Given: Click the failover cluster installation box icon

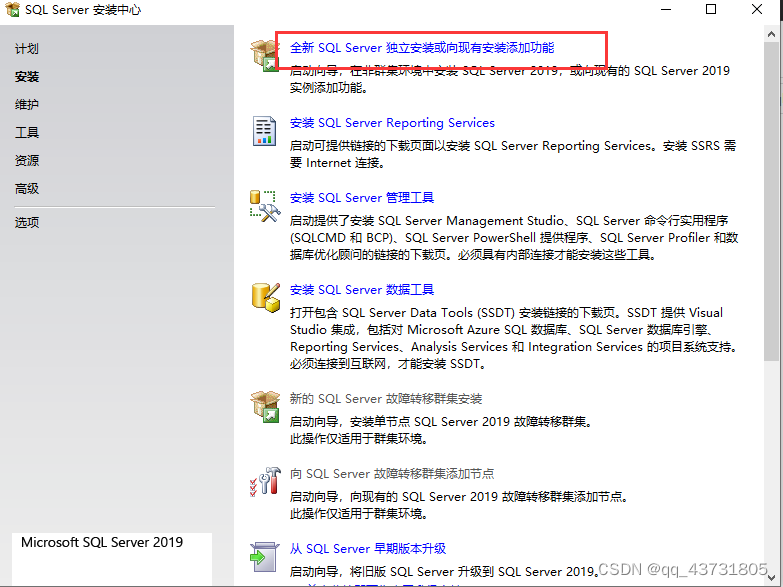Looking at the screenshot, I should 265,407.
